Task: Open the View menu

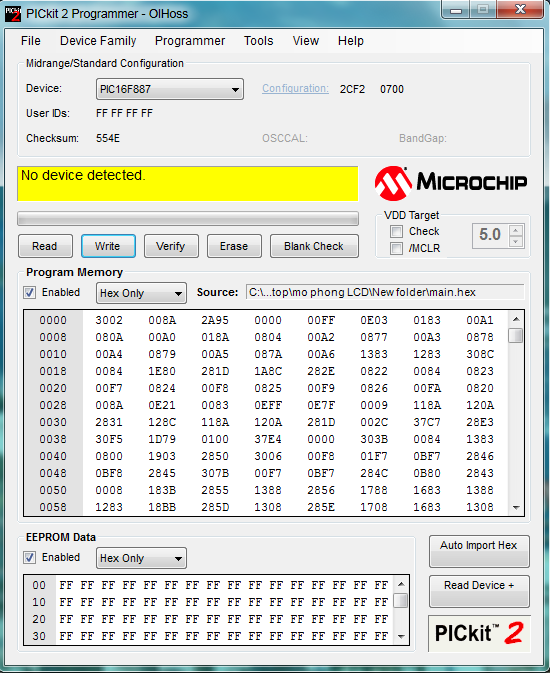Action: (x=306, y=41)
